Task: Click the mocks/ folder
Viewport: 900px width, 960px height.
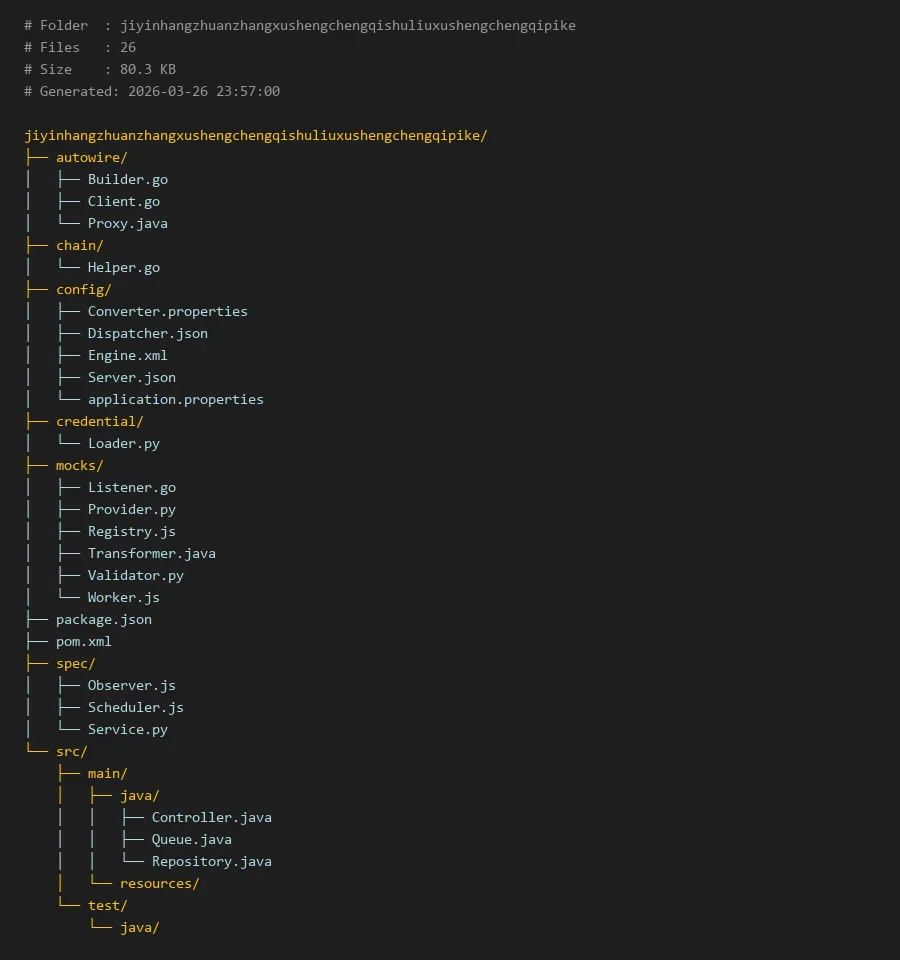Action: click(x=79, y=465)
